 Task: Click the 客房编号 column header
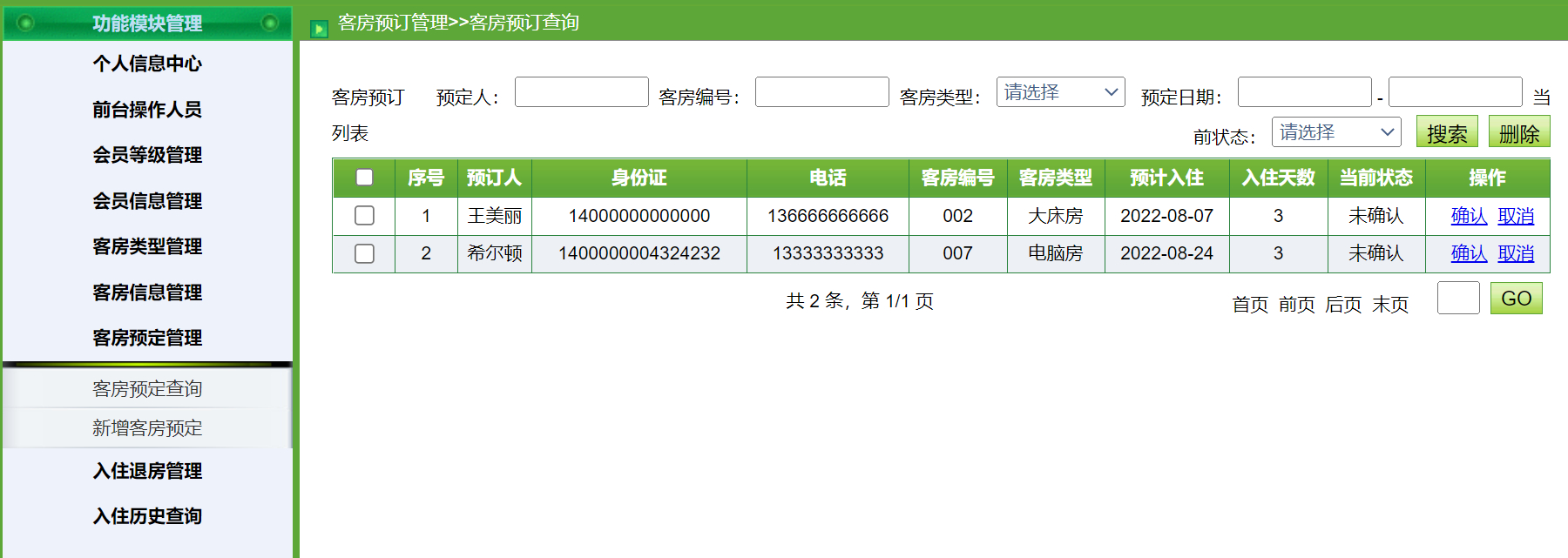957,178
